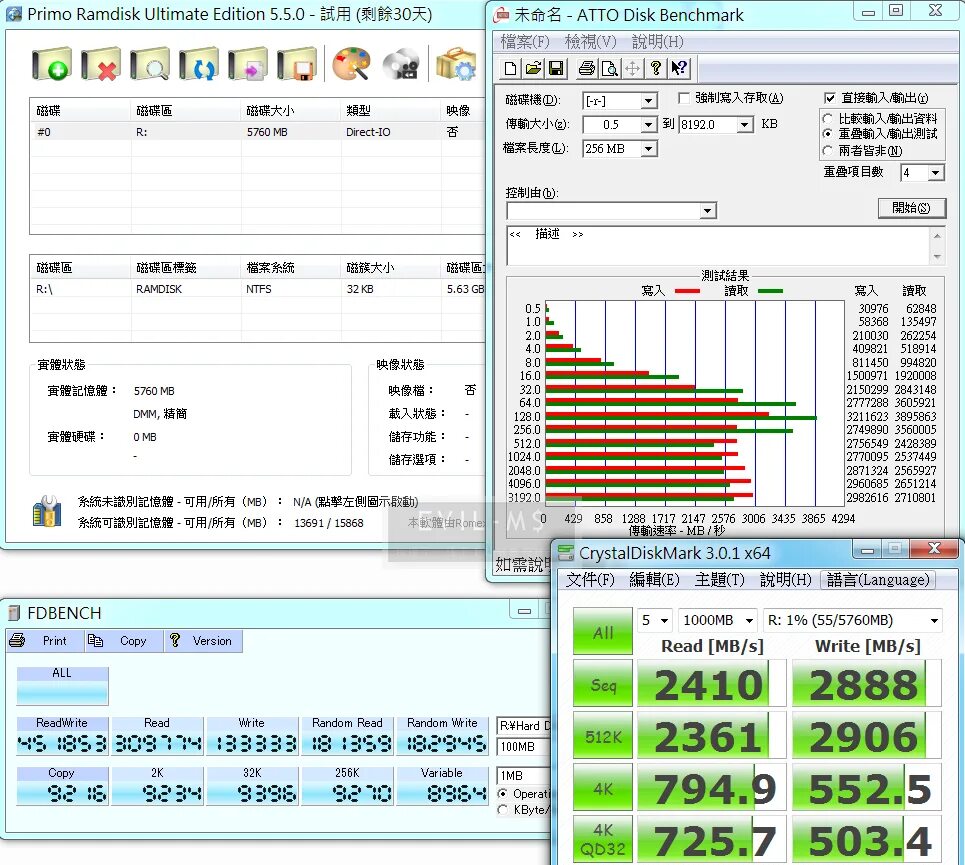965x865 pixels.
Task: Click the ATTO print preview icon
Action: 609,68
